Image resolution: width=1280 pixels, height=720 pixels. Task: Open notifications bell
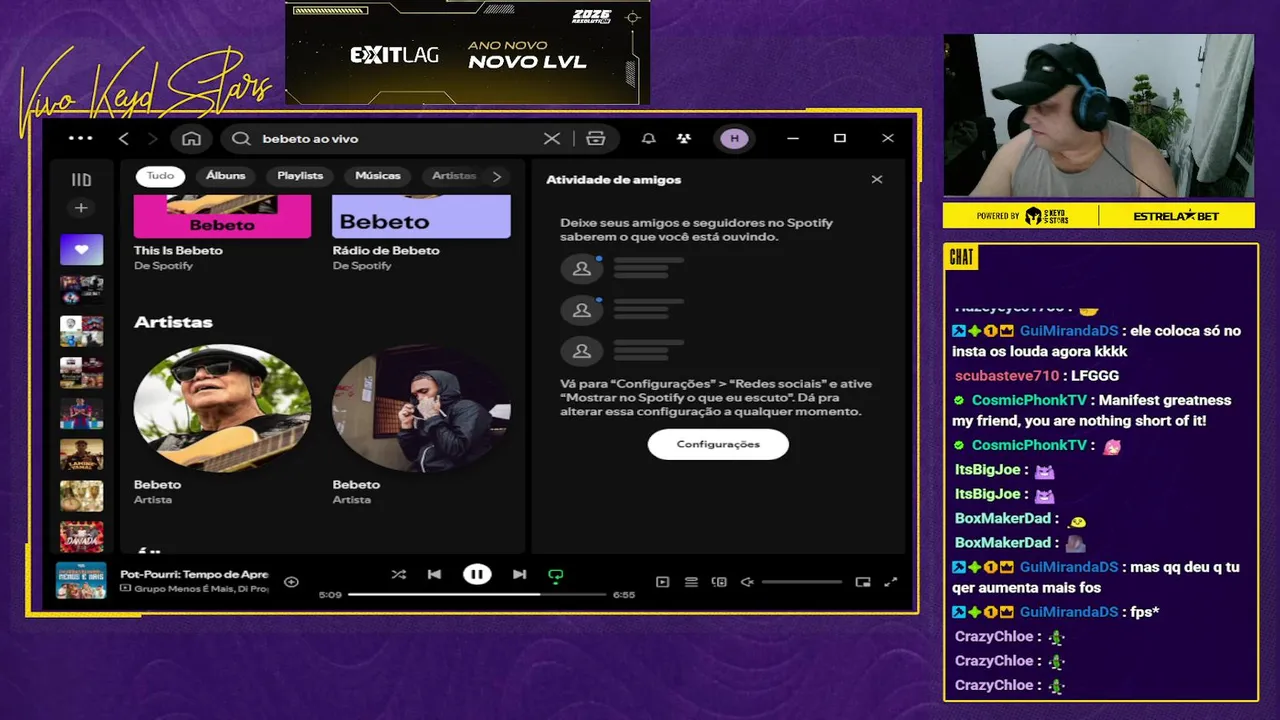coord(648,139)
